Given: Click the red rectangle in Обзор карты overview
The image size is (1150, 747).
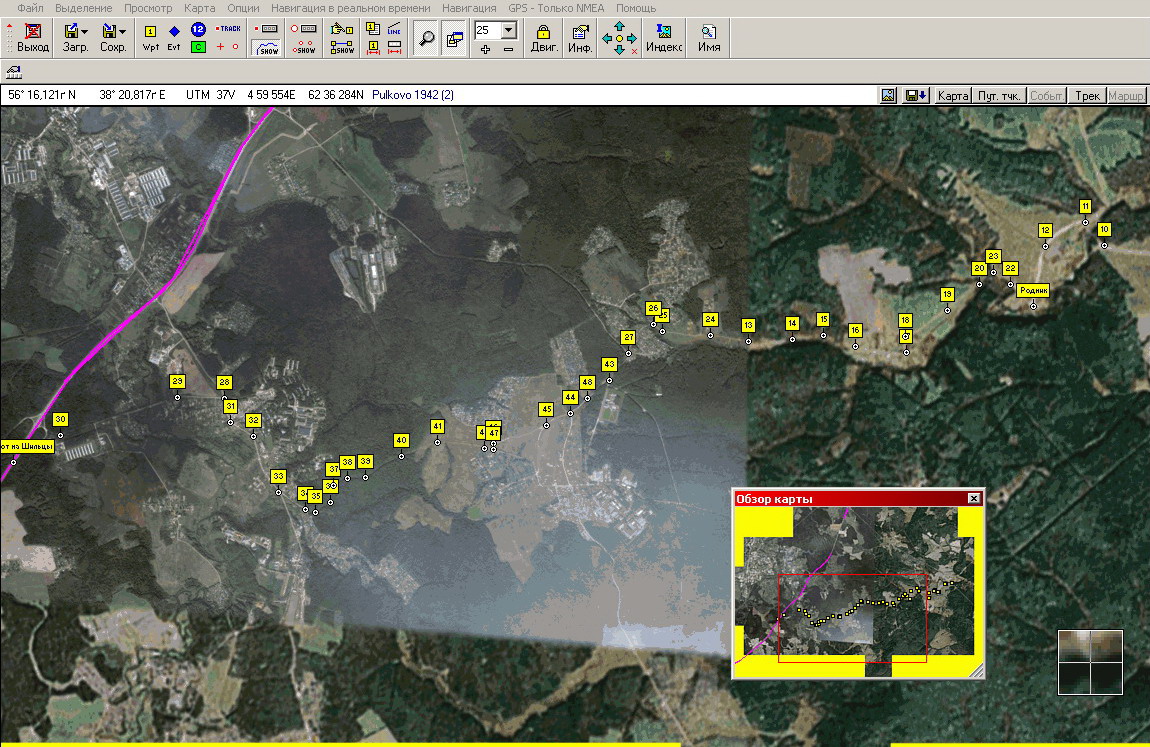Looking at the screenshot, I should [x=852, y=617].
